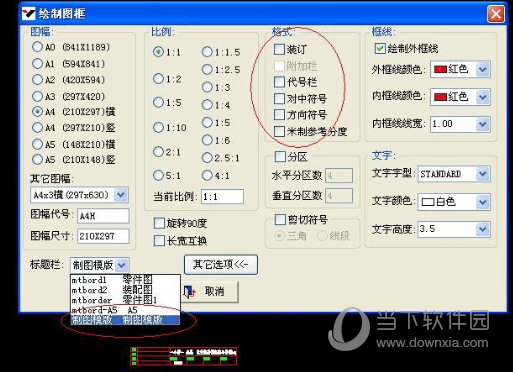Viewport: 513px width, 372px height.
Task: Enable the 米制参考分度 checkbox
Action: coord(279,131)
